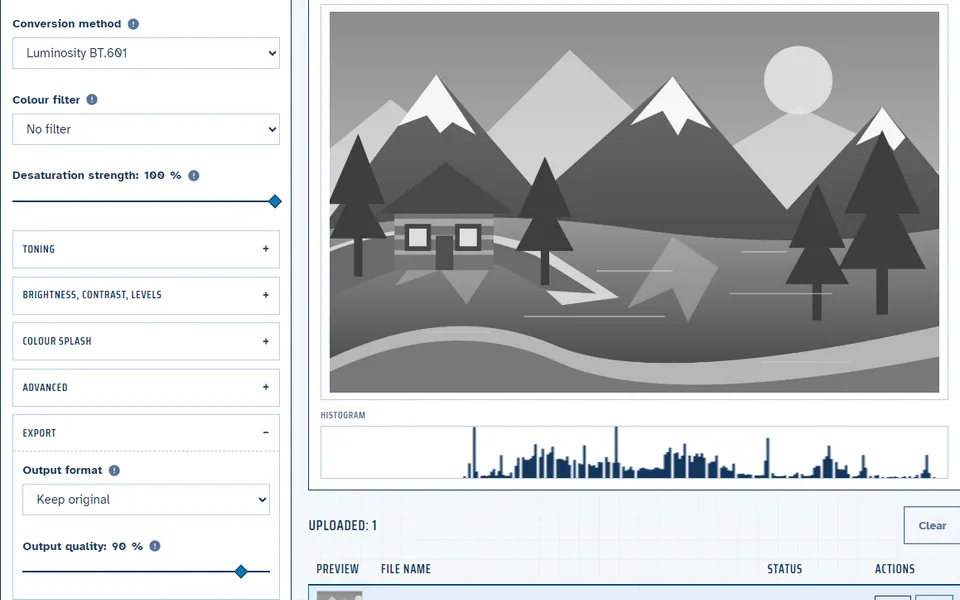The height and width of the screenshot is (600, 960).
Task: Open the Output format dropdown
Action: (146, 500)
